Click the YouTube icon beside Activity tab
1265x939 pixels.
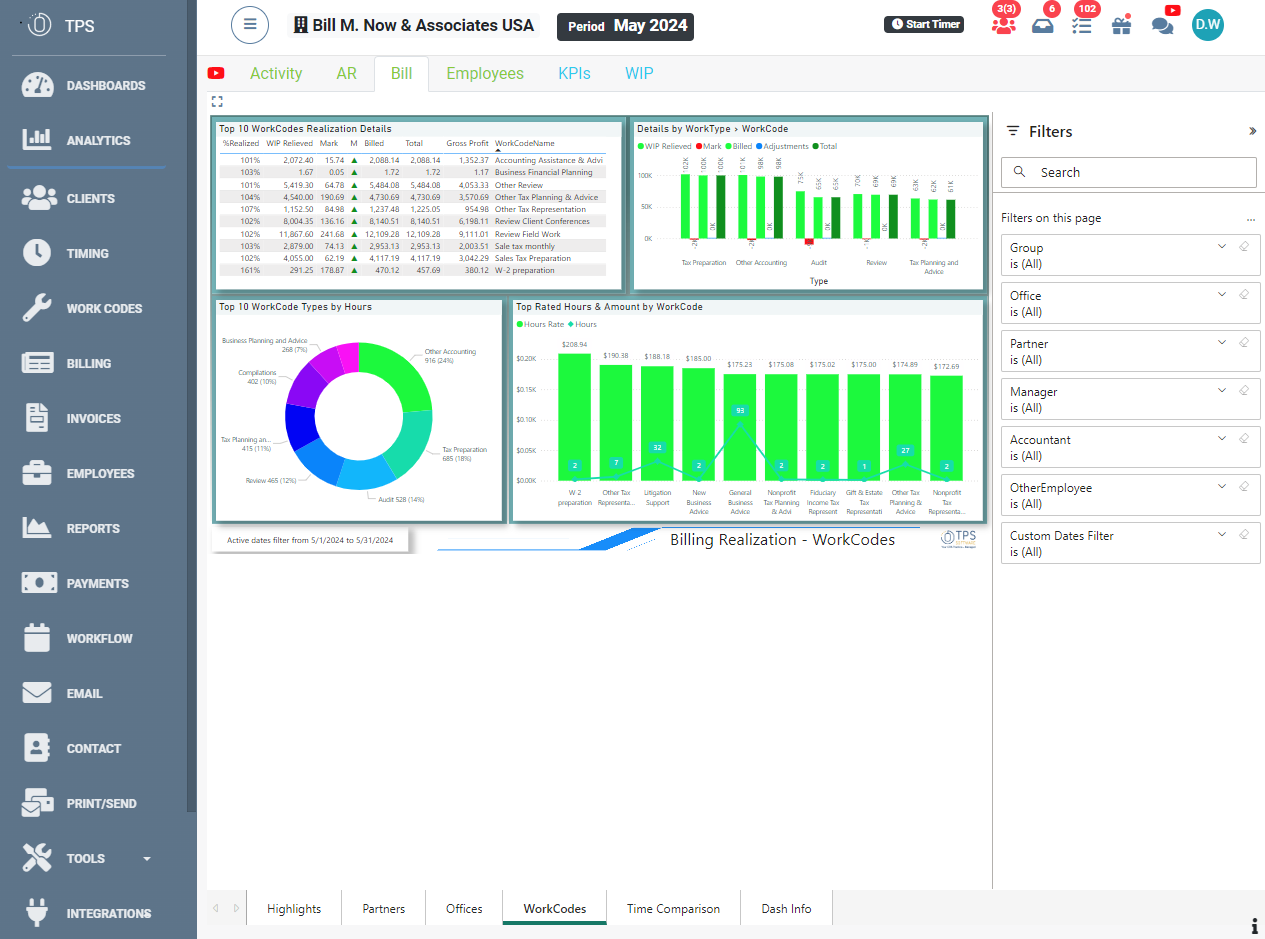216,73
